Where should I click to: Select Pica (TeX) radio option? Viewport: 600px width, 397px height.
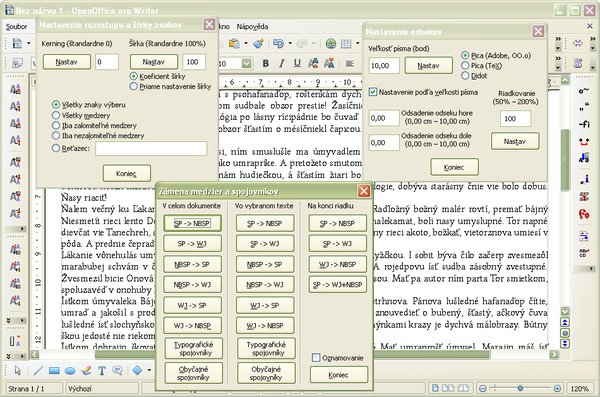(481, 65)
